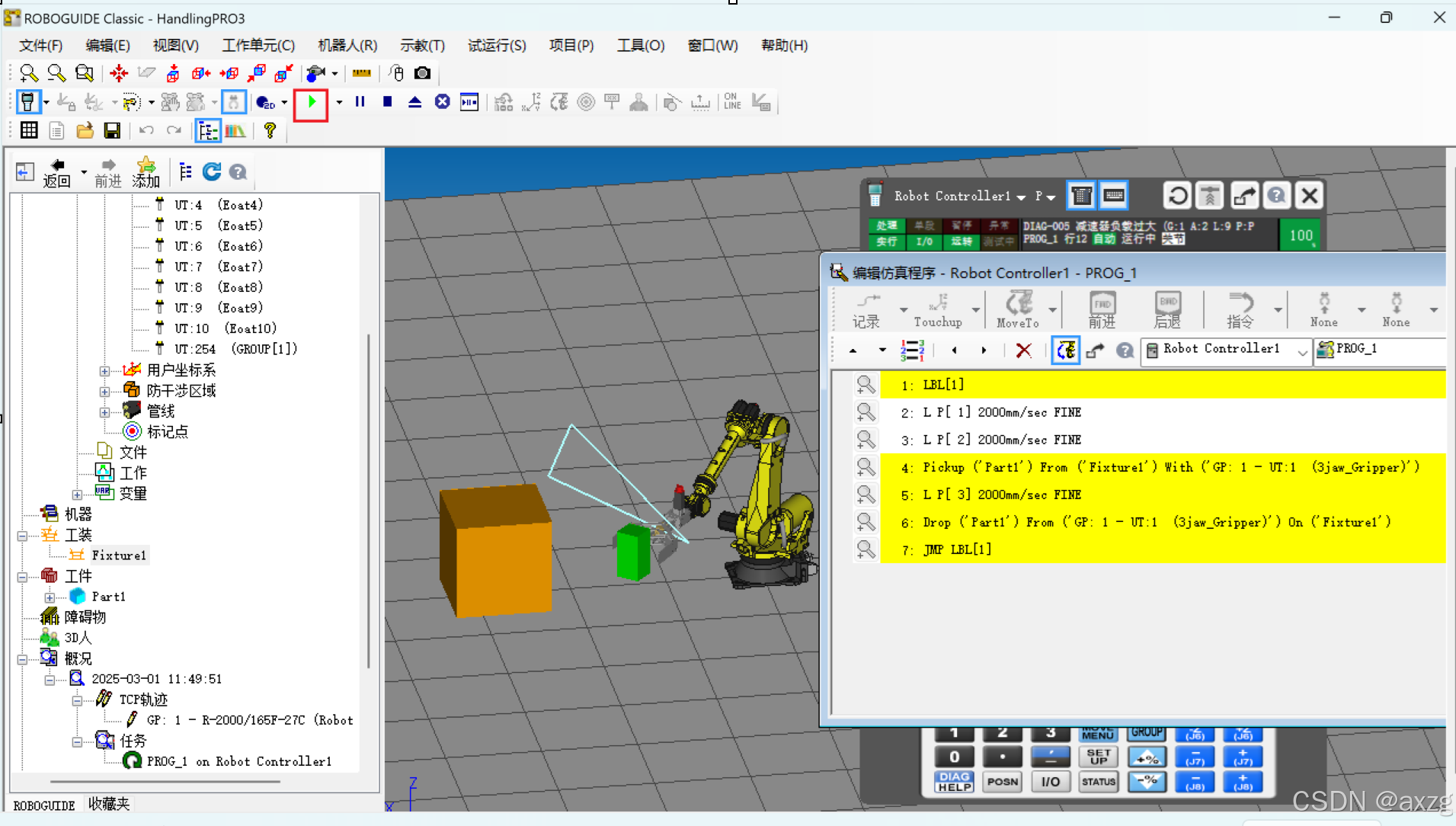This screenshot has height=826, width=1456.
Task: Toggle auto MoveTo icon in editor toolbar
Action: [x=1066, y=351]
